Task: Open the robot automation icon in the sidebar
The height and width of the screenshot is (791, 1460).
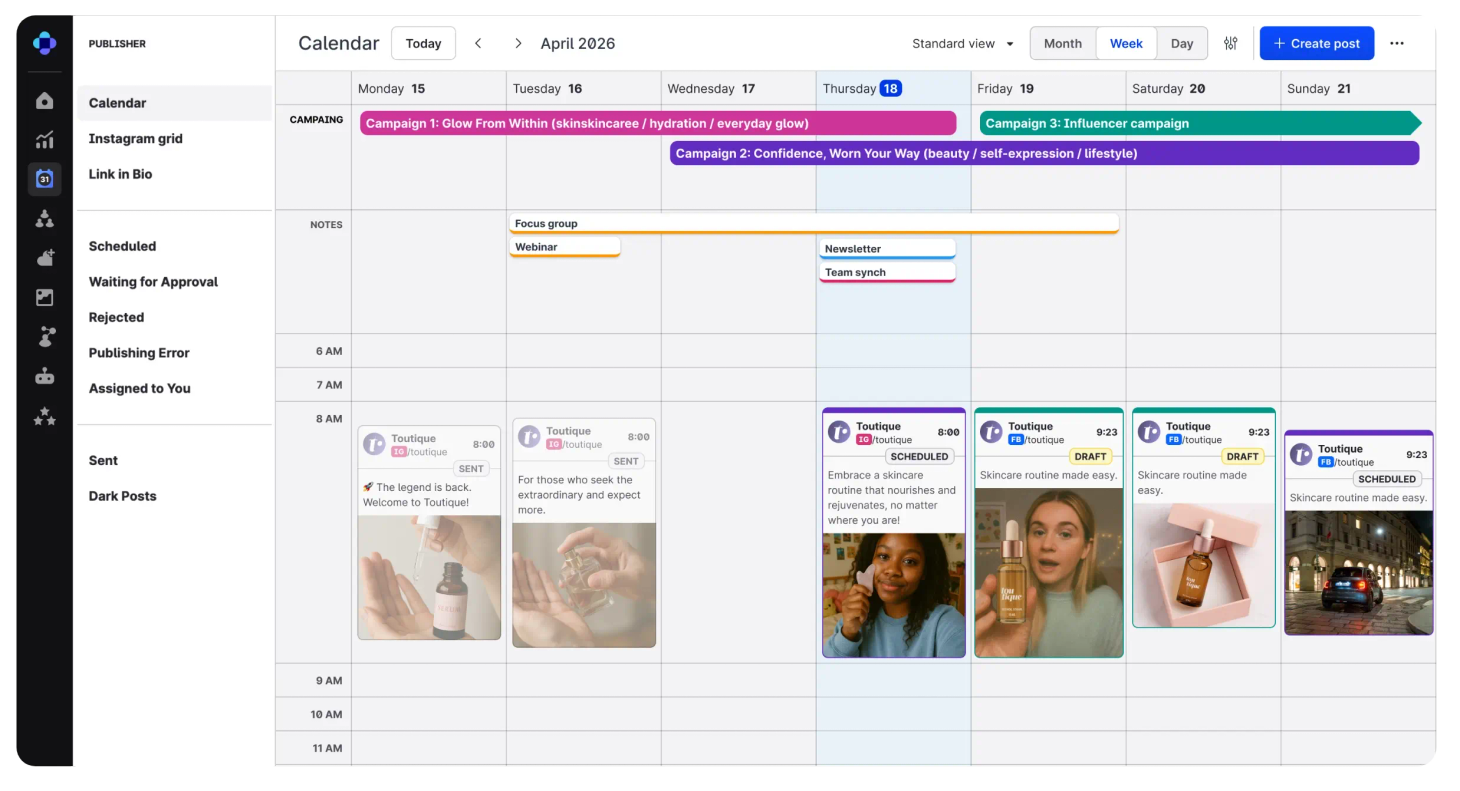Action: 44,376
